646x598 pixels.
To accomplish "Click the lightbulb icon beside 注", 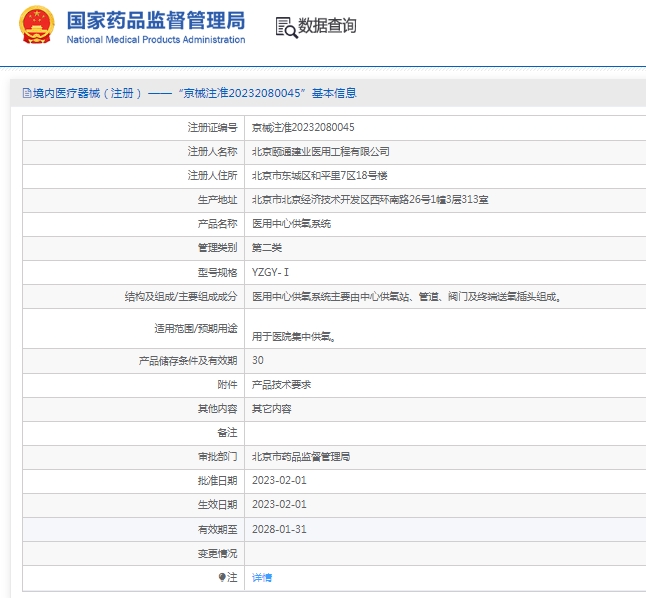I will (222, 577).
